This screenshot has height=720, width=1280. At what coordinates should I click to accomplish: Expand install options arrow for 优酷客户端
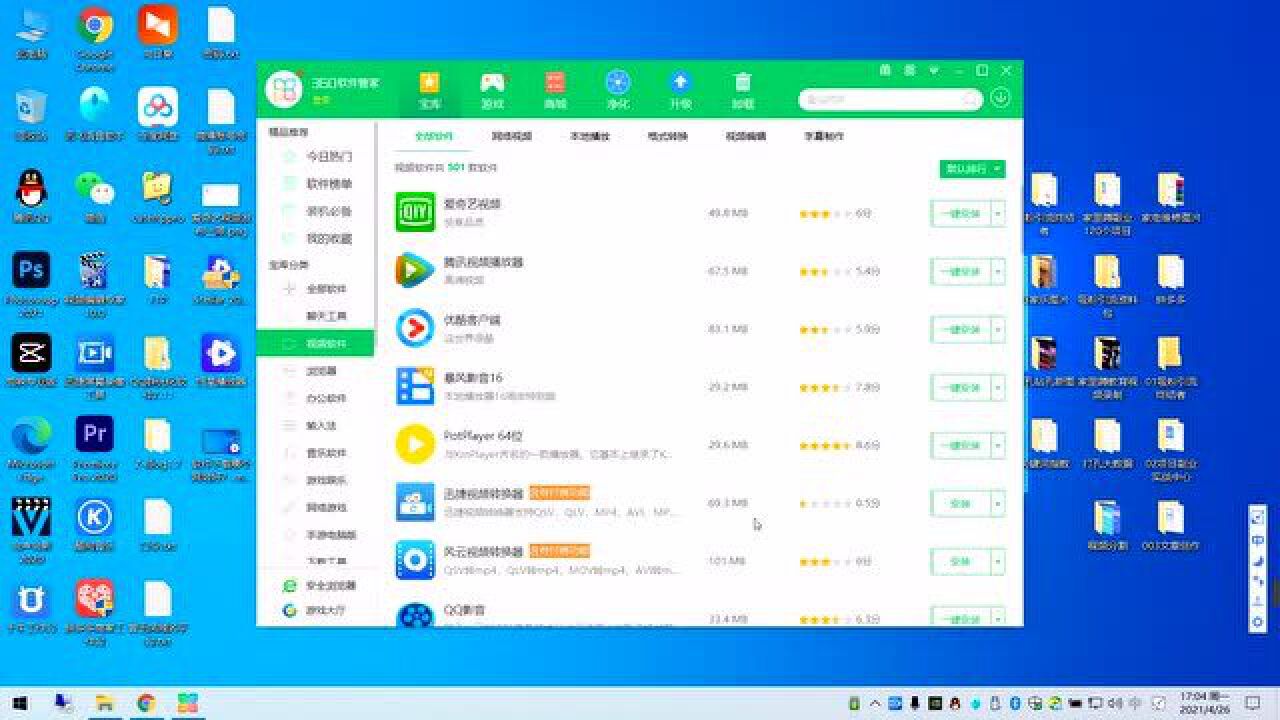998,330
